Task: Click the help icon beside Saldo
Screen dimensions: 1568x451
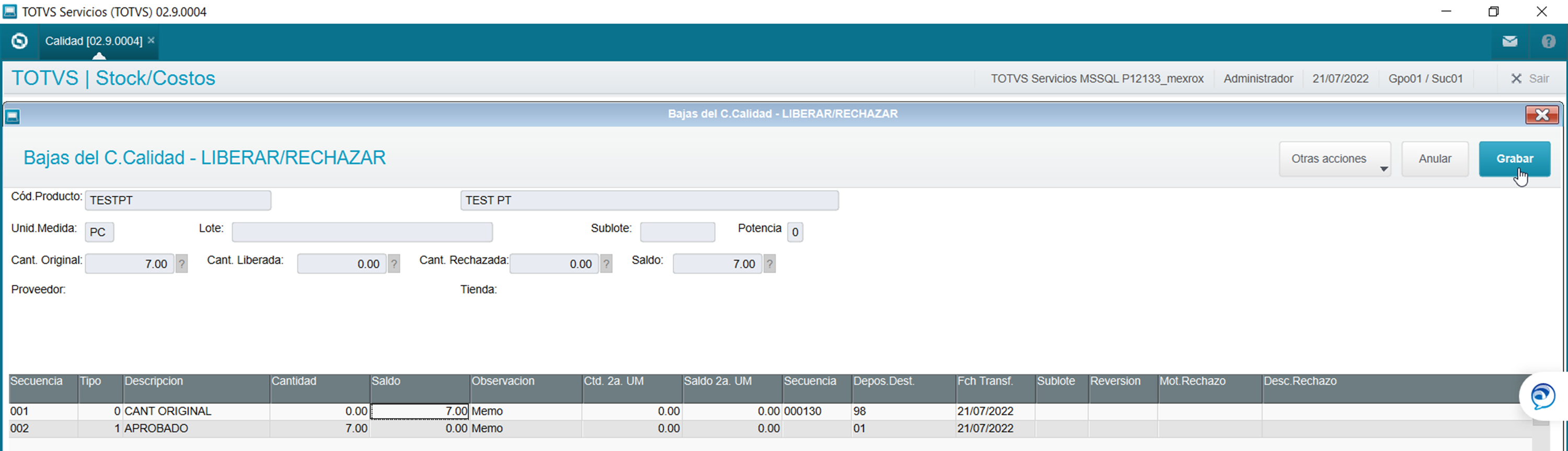Action: (770, 264)
